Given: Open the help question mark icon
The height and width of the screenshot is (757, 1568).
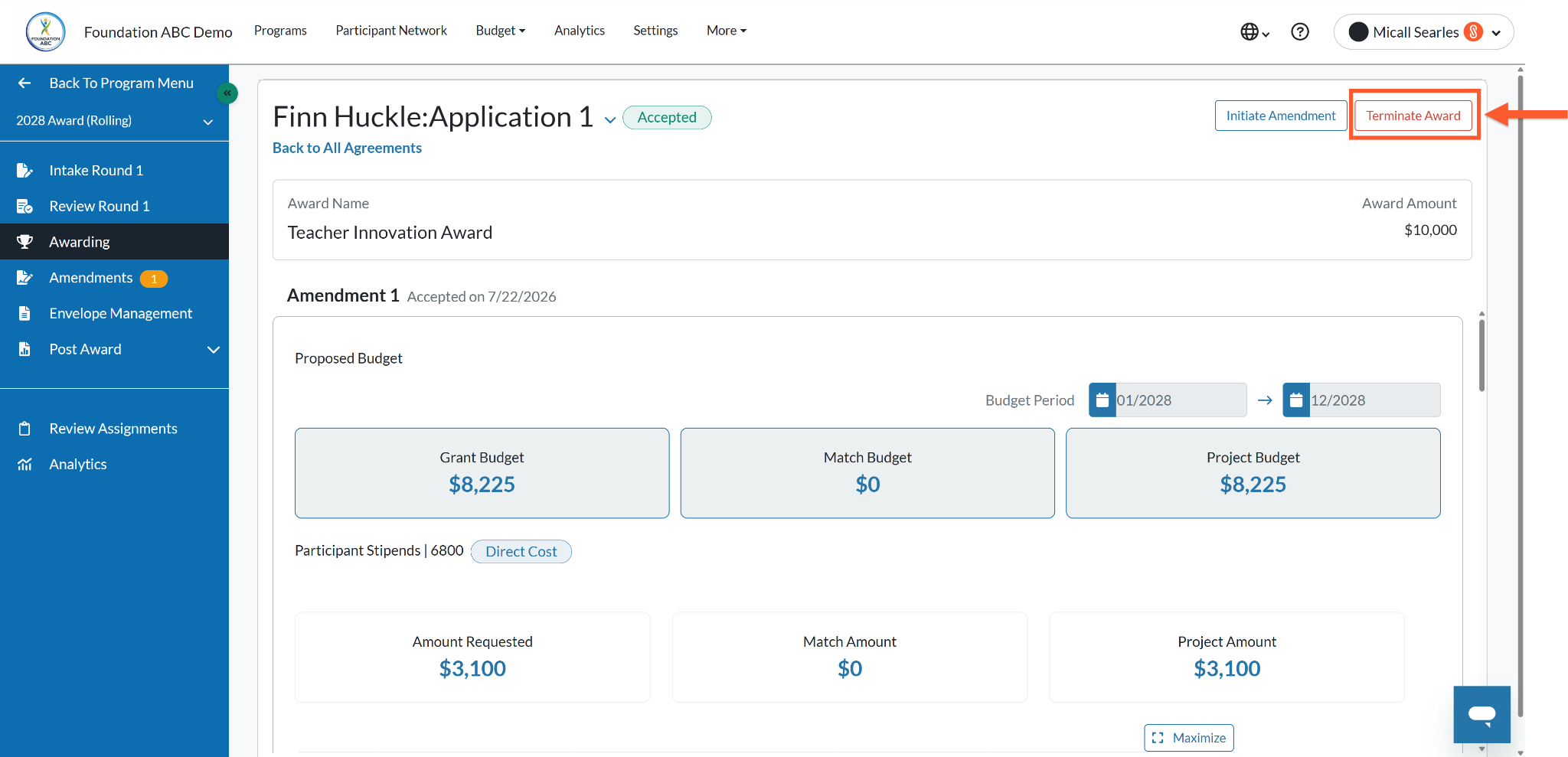Looking at the screenshot, I should coord(1300,31).
